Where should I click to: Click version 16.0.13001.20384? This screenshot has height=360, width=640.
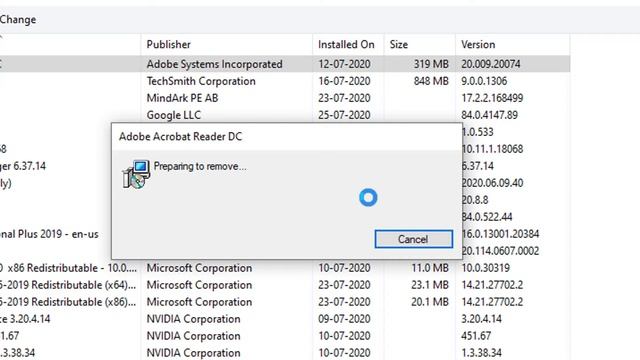(501, 234)
